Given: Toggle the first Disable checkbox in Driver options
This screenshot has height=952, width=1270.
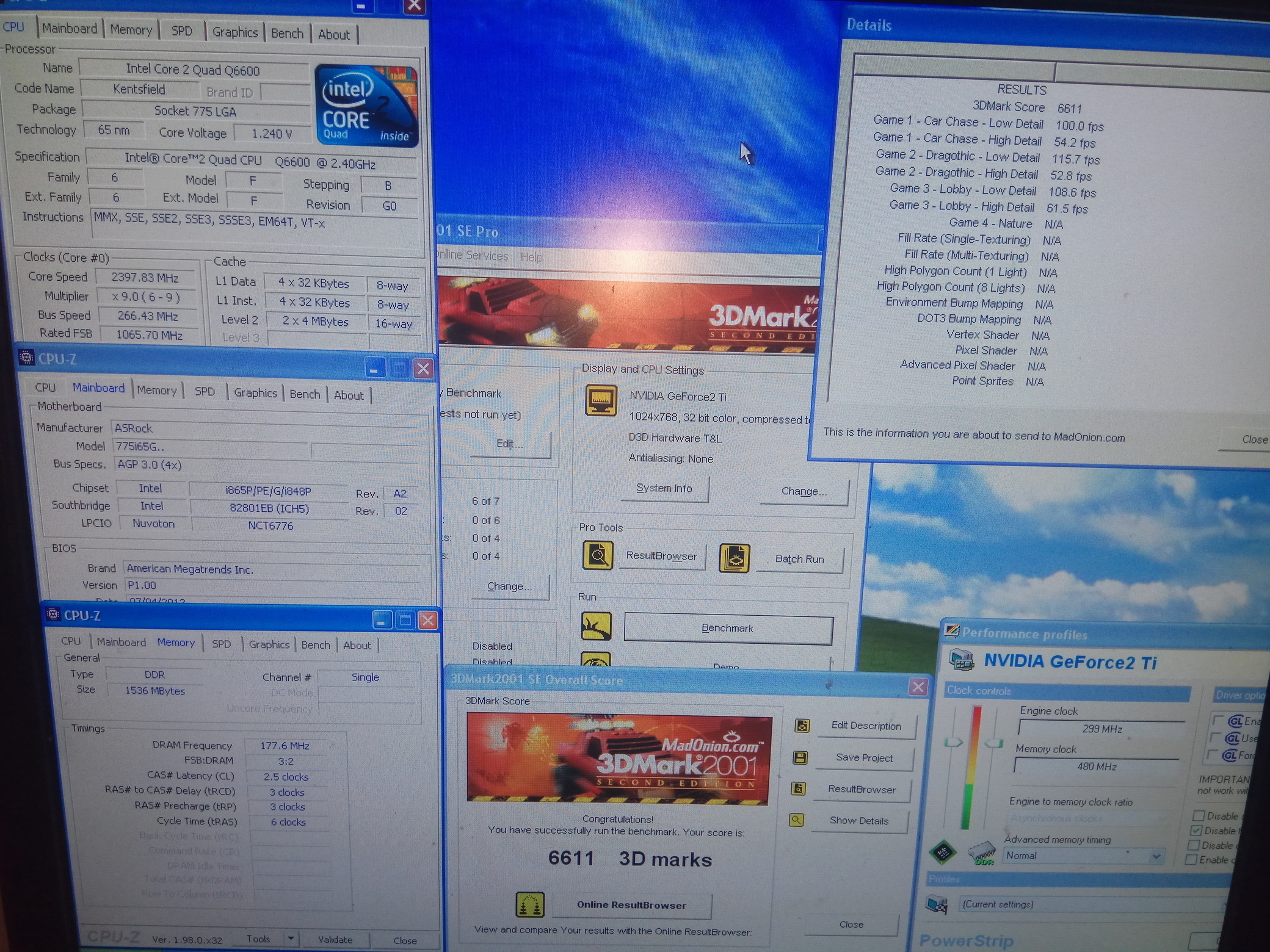Looking at the screenshot, I should point(1199,815).
